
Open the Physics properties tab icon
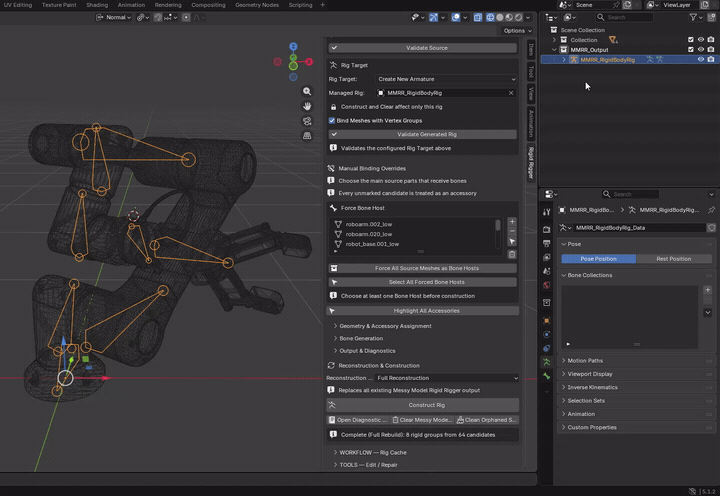546,334
